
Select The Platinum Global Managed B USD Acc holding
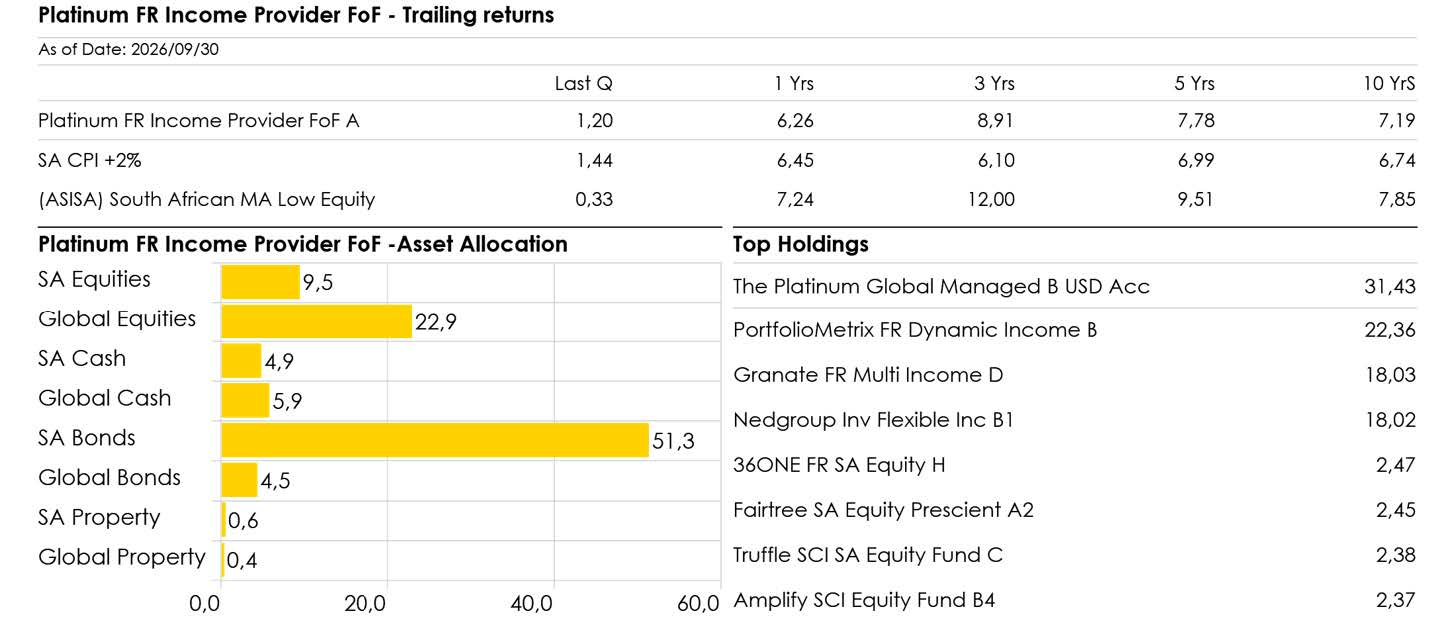tap(942, 287)
